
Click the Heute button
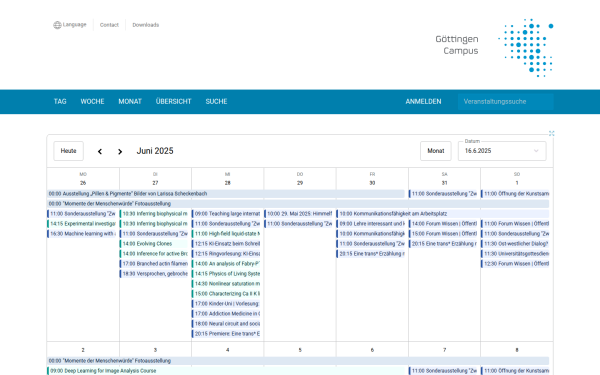click(x=68, y=151)
